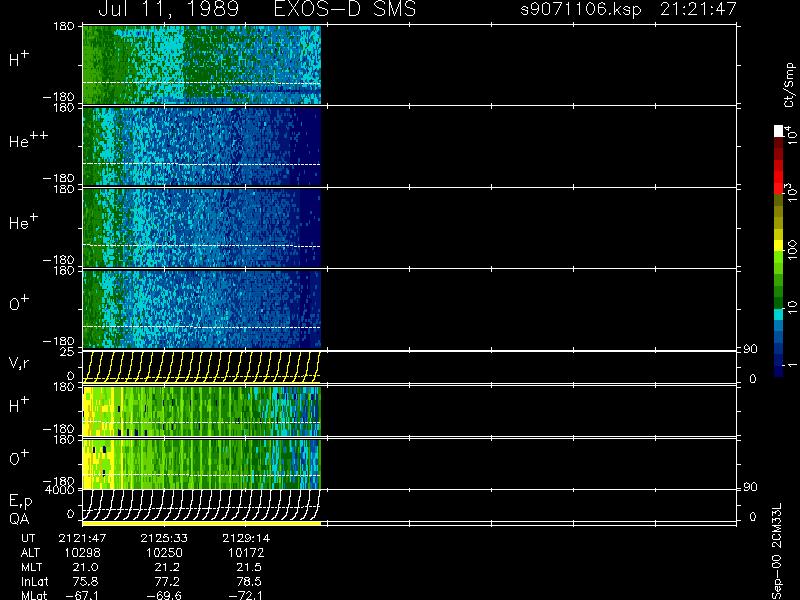Click the cyan color bar segment near 10
Viewport: 800px width, 600px height.
tap(779, 314)
